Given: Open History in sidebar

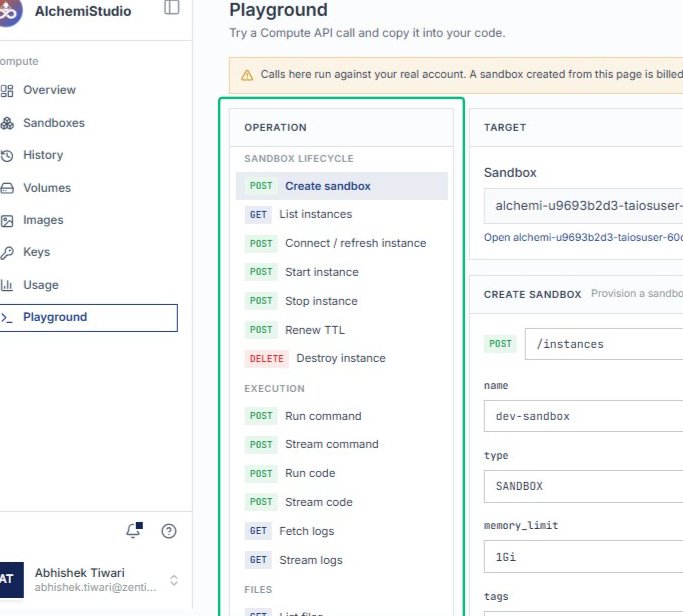Looking at the screenshot, I should pos(43,155).
